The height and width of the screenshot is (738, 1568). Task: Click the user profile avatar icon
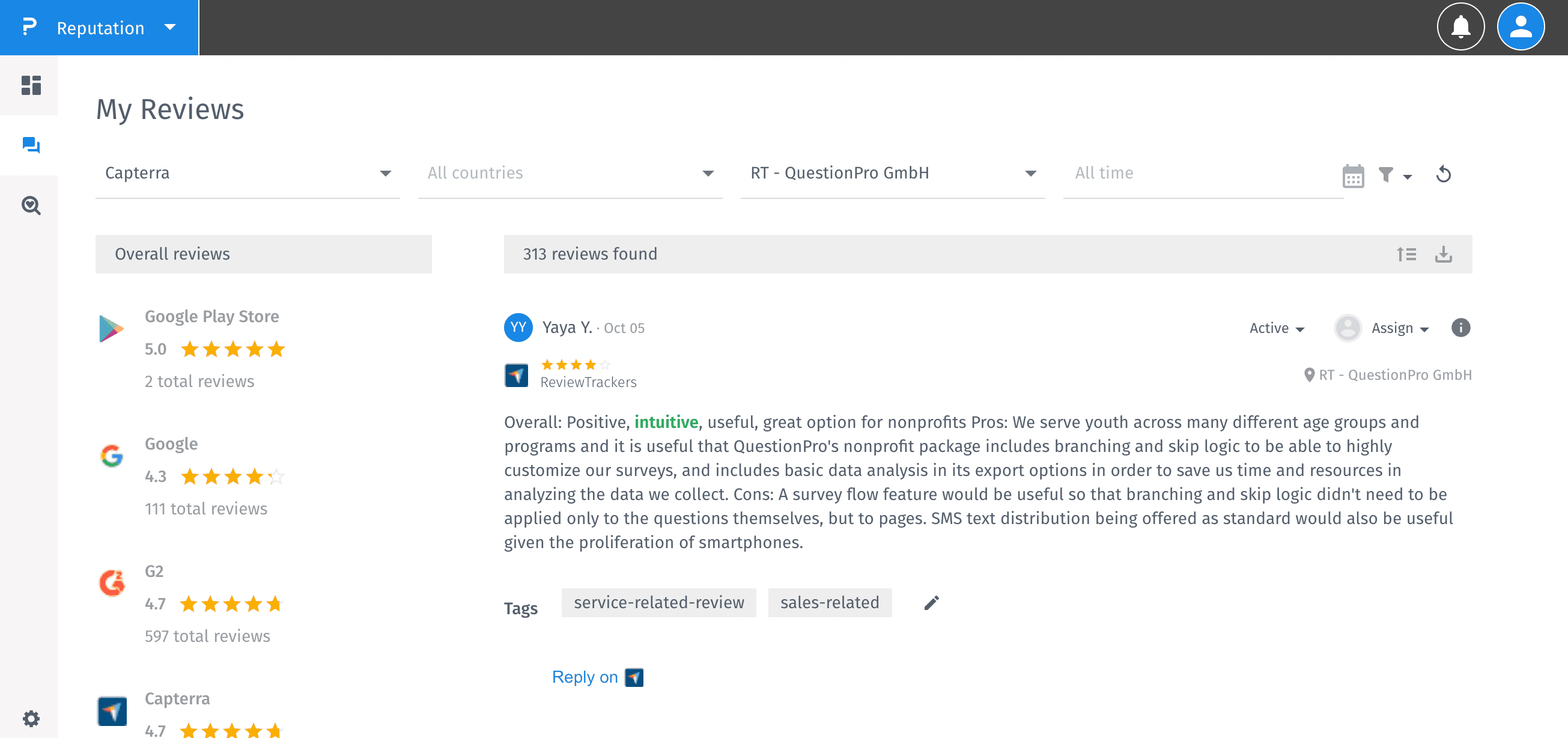(1520, 27)
